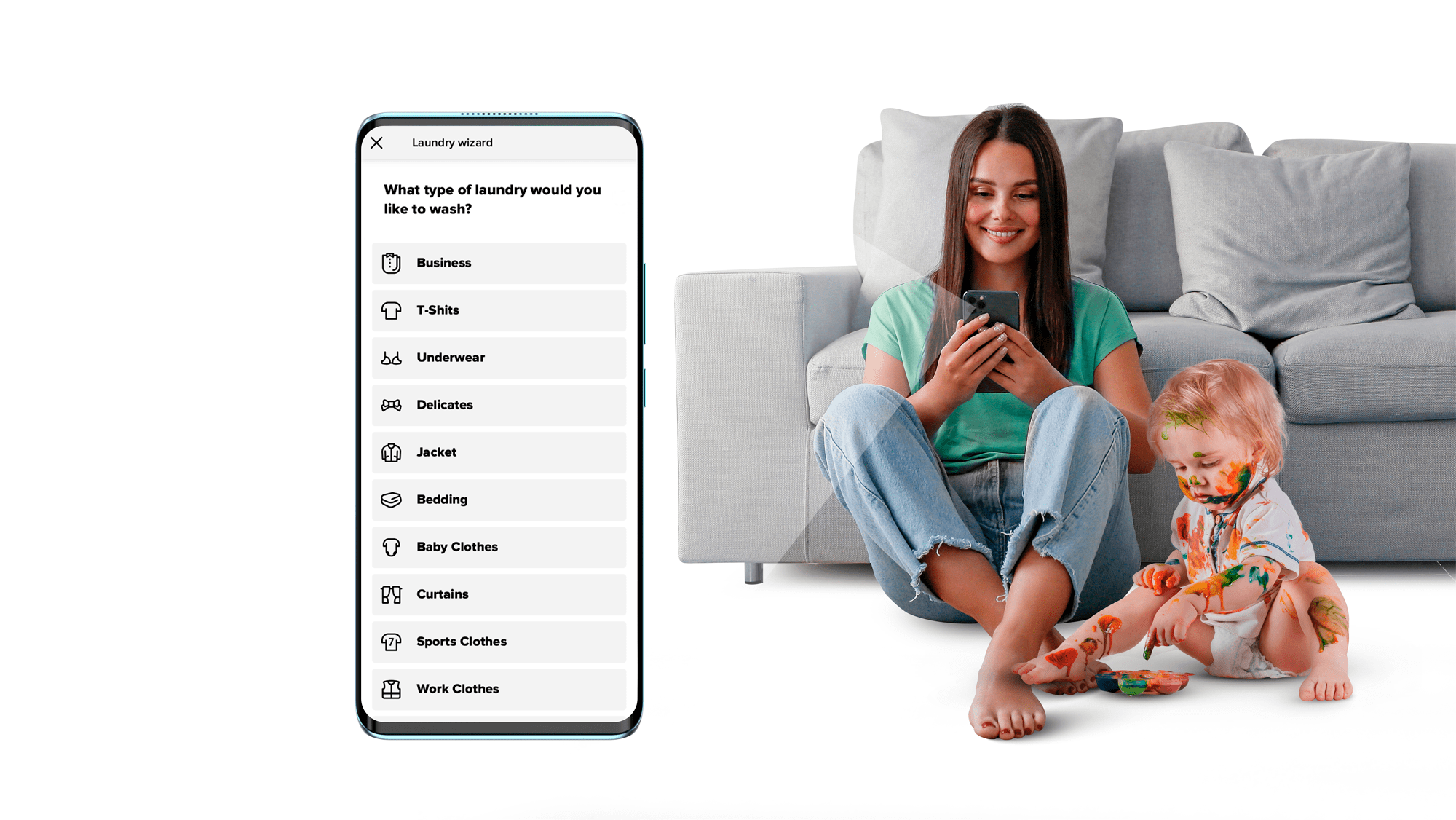Select Delicates laundry type icon

pos(391,404)
